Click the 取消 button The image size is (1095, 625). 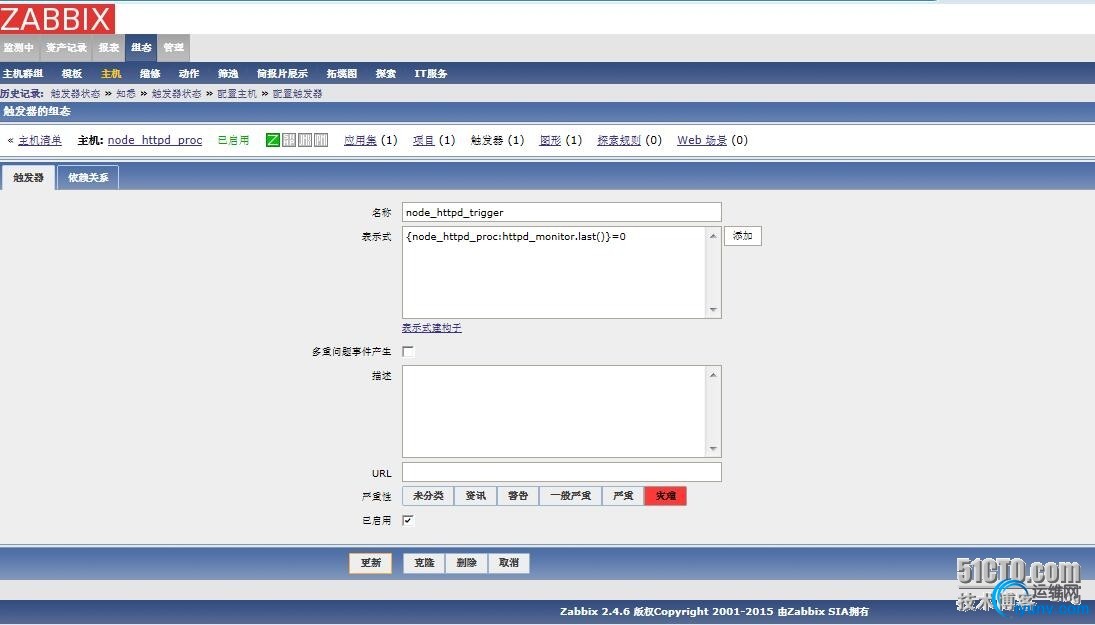point(509,563)
